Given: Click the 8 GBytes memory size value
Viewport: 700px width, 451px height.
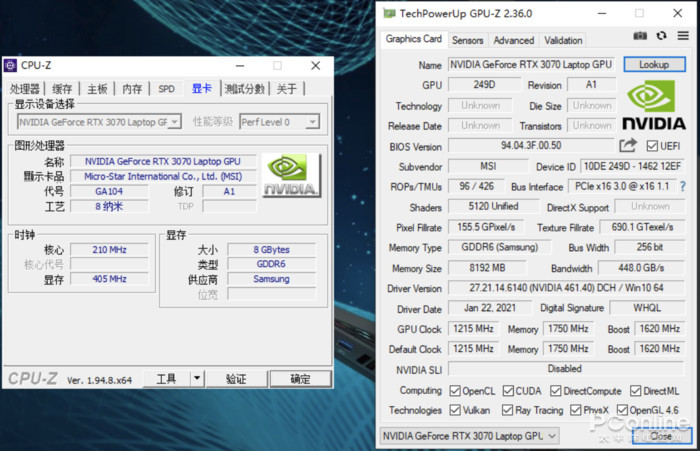Looking at the screenshot, I should point(271,250).
